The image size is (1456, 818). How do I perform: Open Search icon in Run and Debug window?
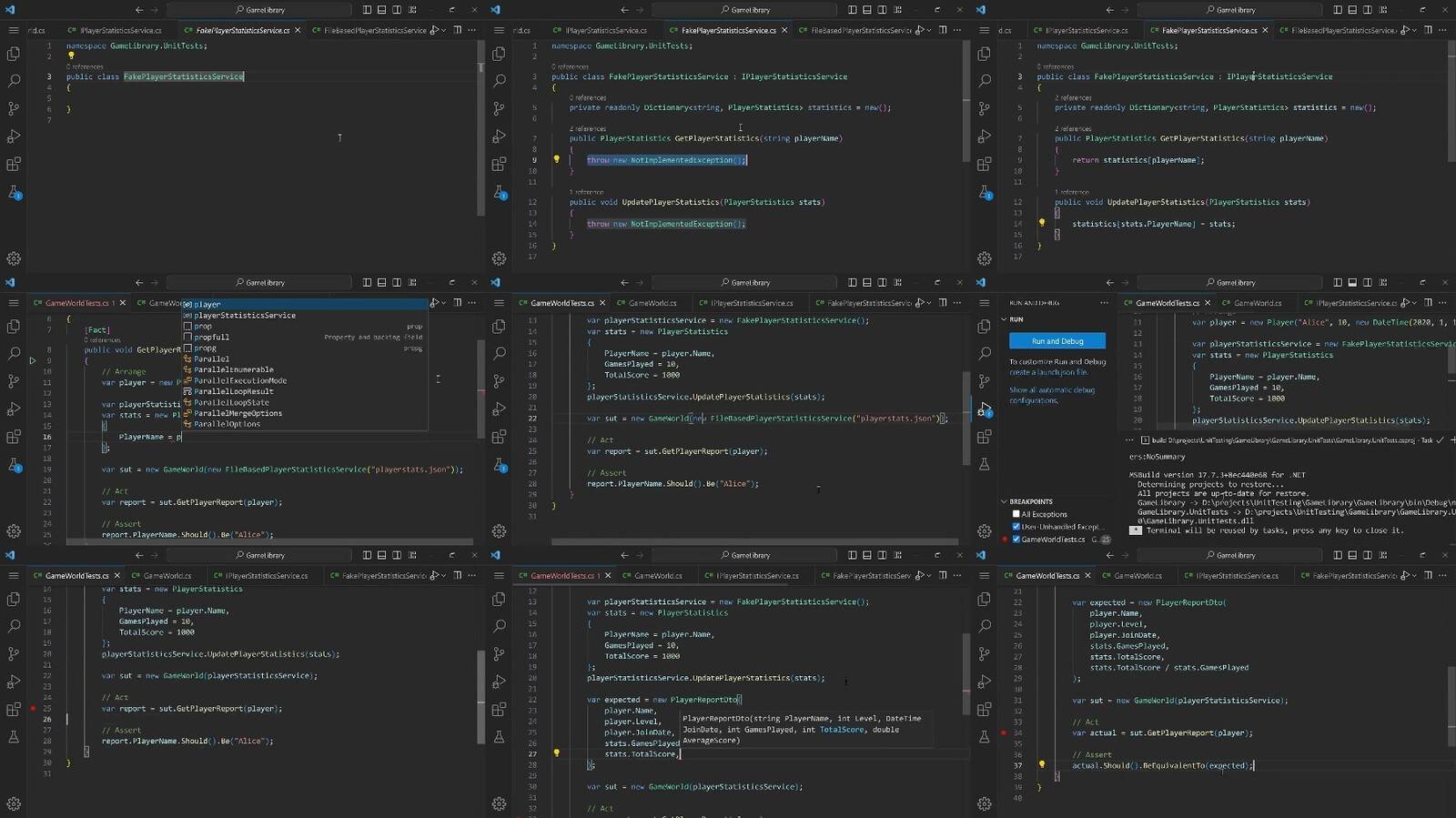pos(985,353)
